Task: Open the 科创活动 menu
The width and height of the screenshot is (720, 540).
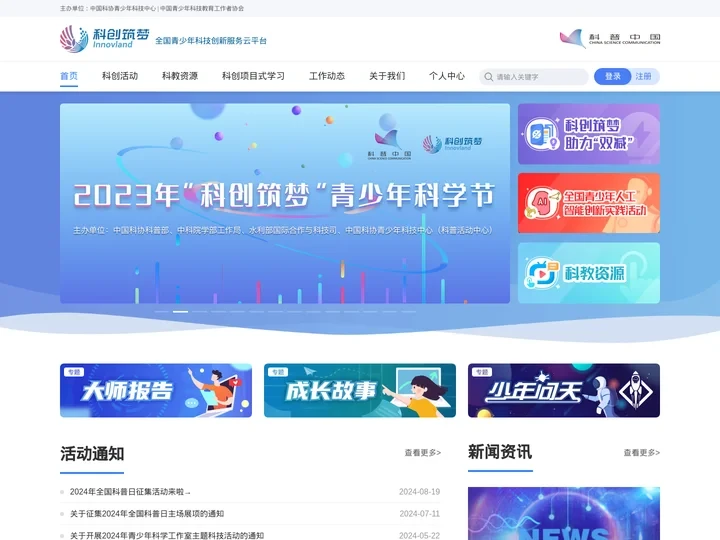Action: pyautogui.click(x=120, y=76)
